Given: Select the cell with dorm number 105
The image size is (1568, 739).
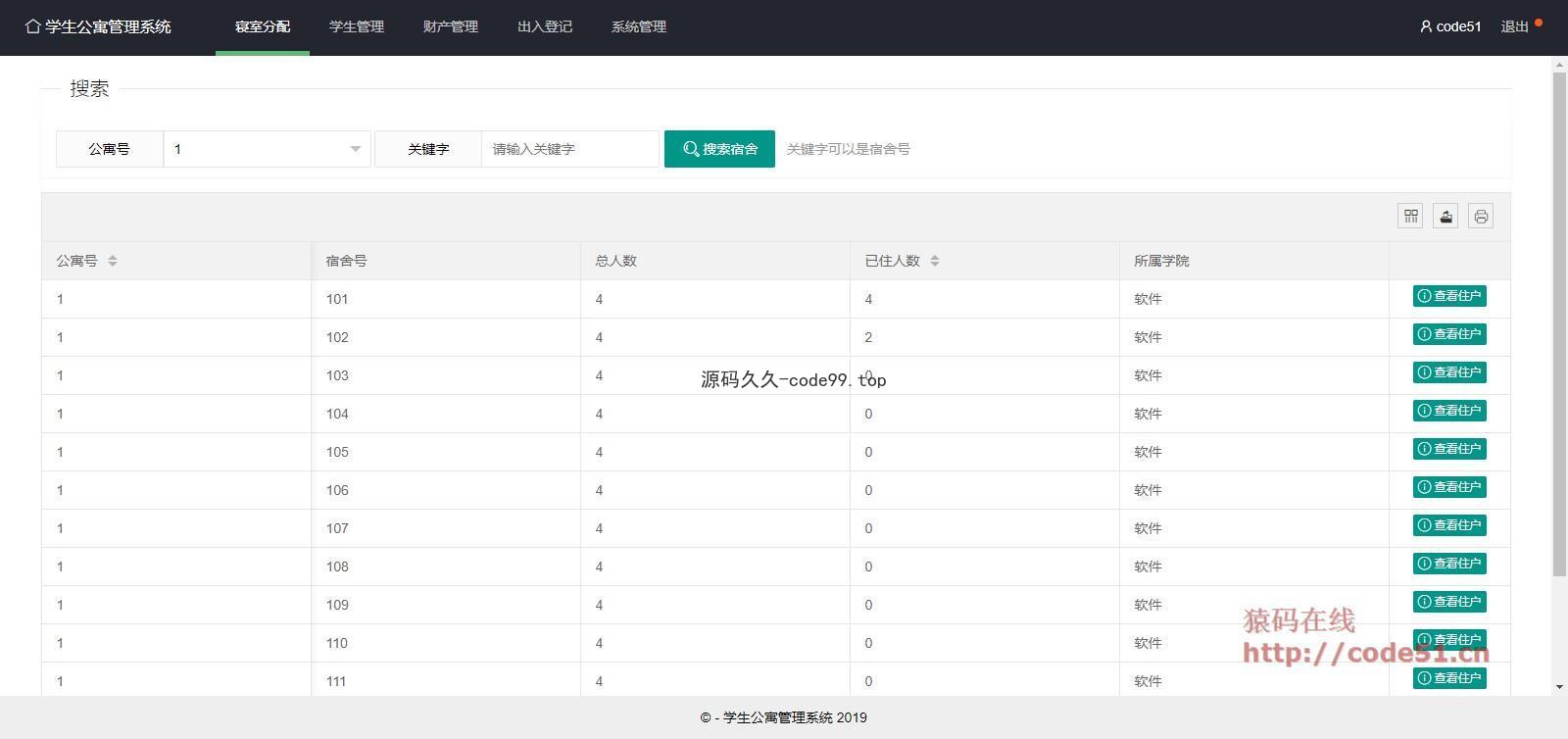Looking at the screenshot, I should 446,452.
